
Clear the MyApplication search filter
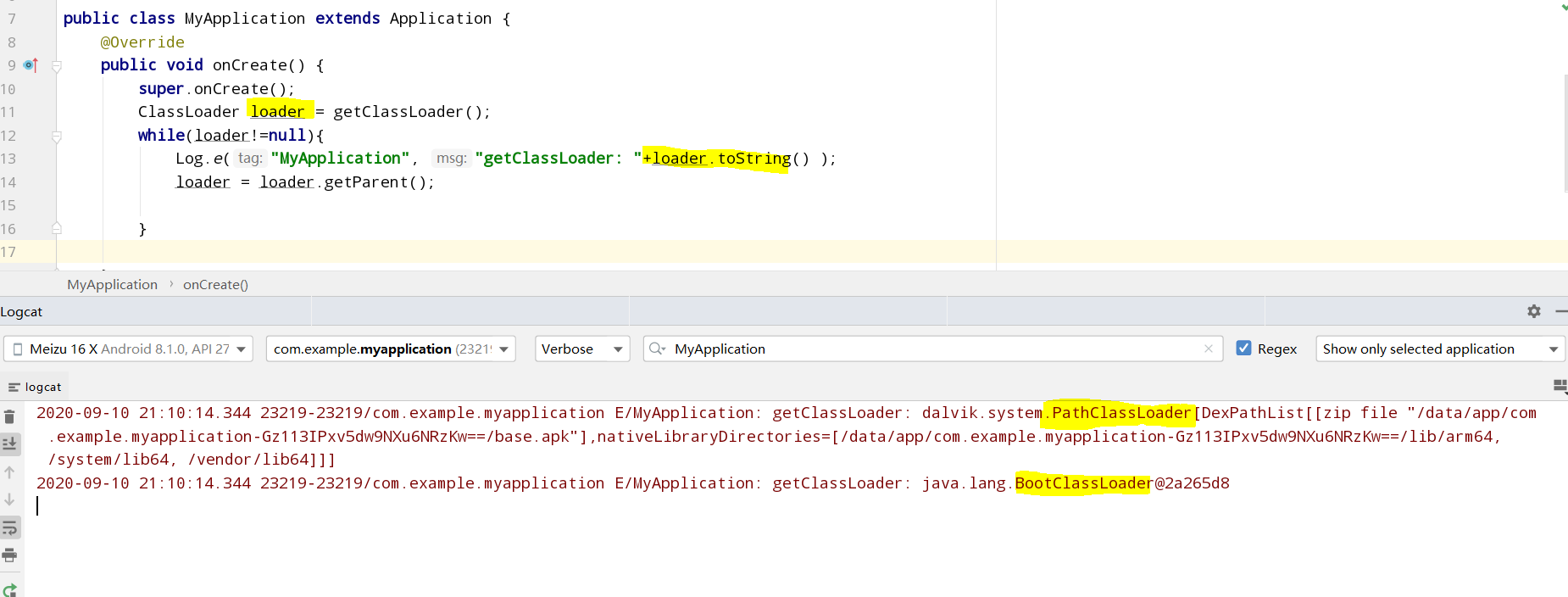click(1209, 349)
